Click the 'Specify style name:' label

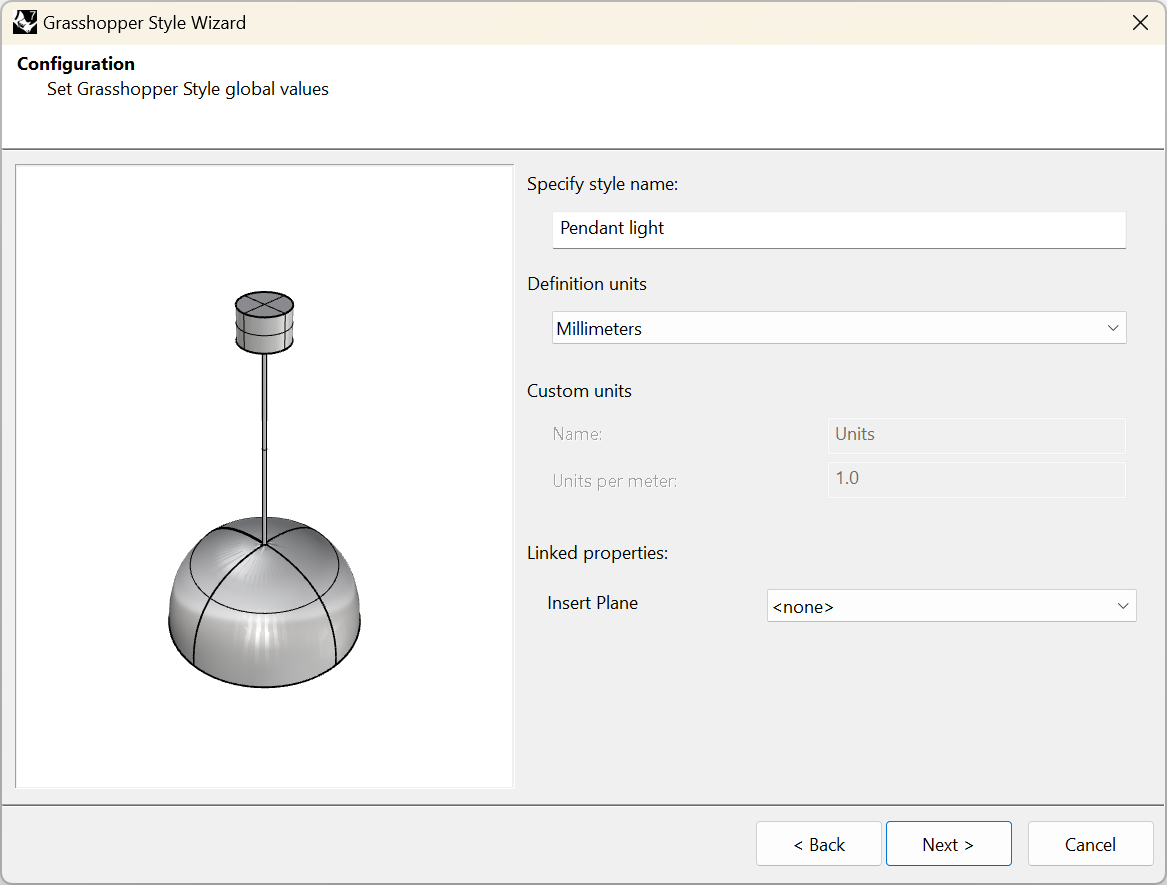tap(602, 184)
